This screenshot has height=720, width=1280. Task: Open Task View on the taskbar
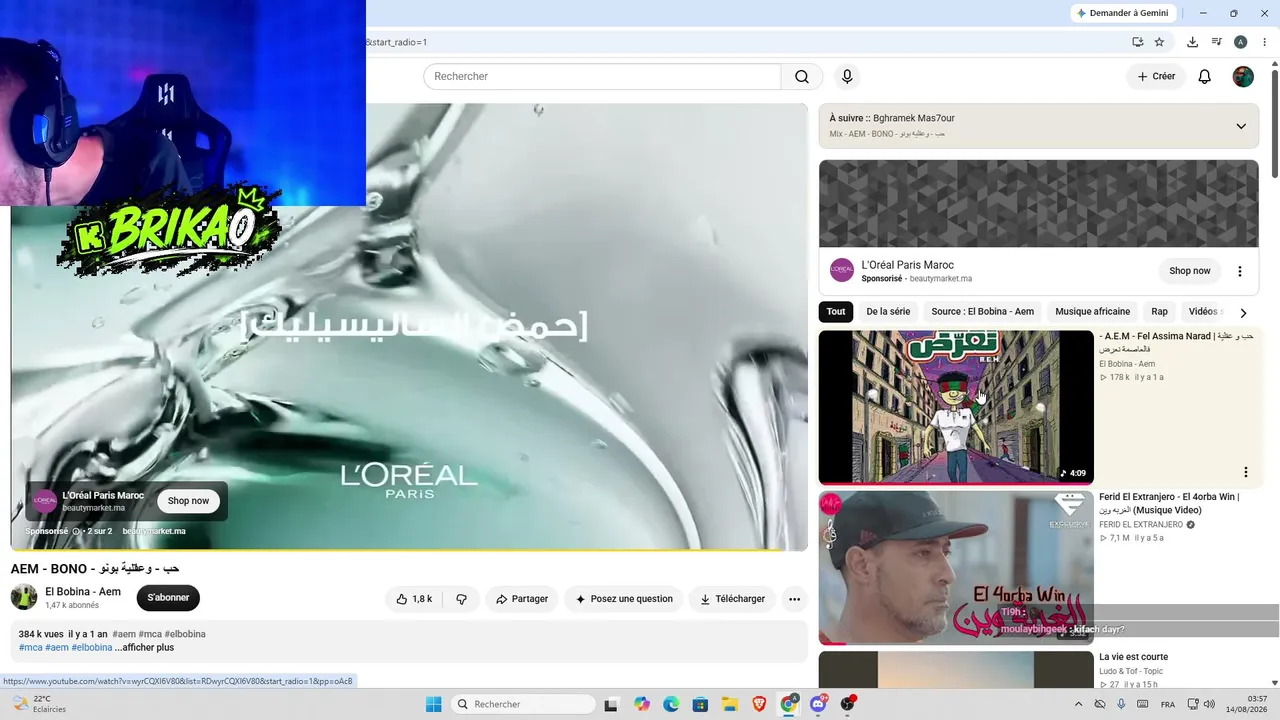(x=611, y=704)
